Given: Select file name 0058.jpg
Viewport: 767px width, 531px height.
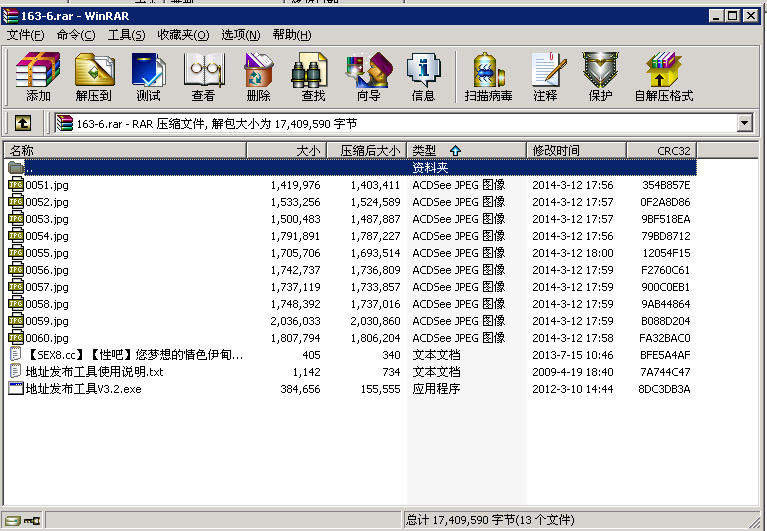Looking at the screenshot, I should coord(47,304).
